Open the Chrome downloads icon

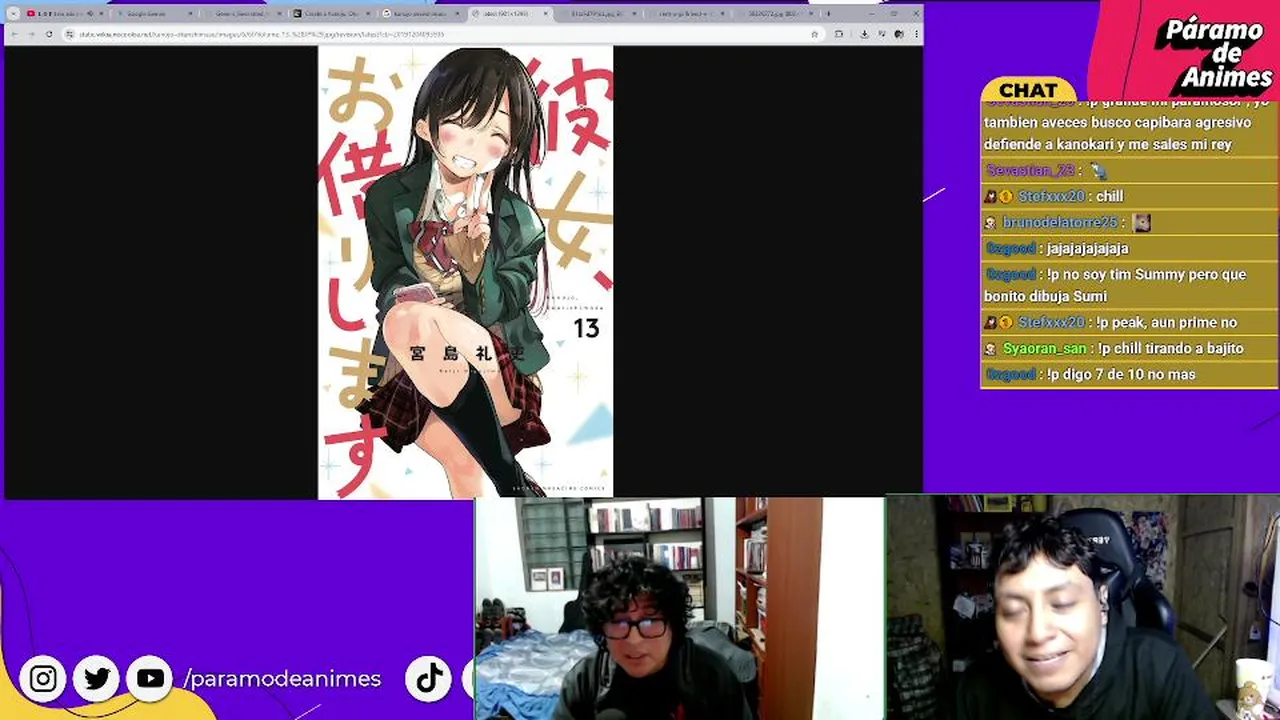(x=864, y=34)
